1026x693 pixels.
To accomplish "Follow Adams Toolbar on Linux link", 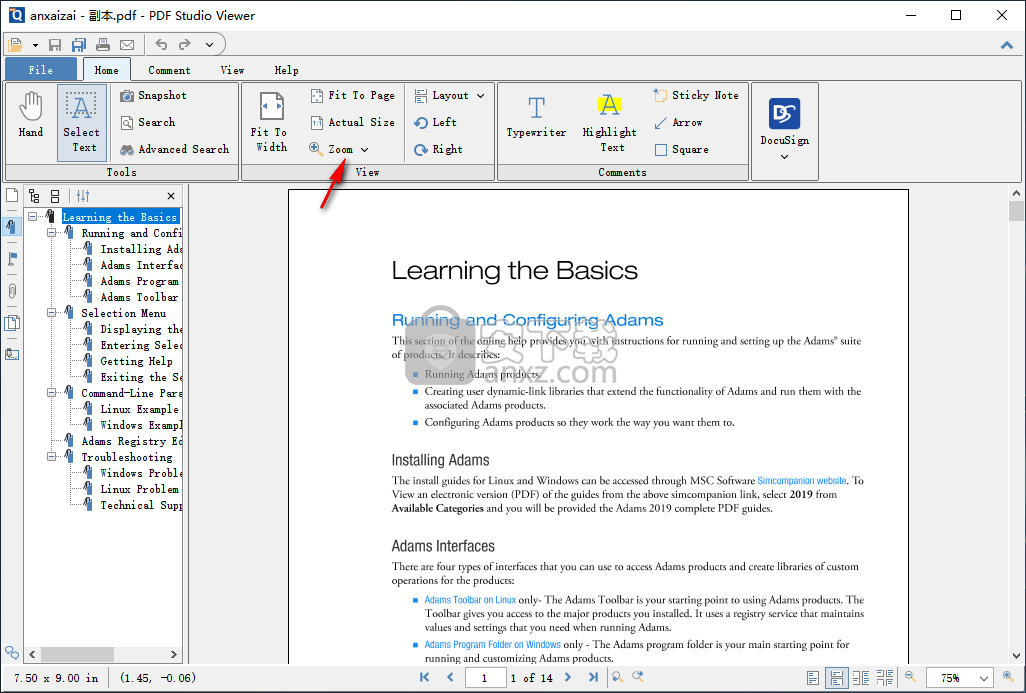I will (470, 599).
